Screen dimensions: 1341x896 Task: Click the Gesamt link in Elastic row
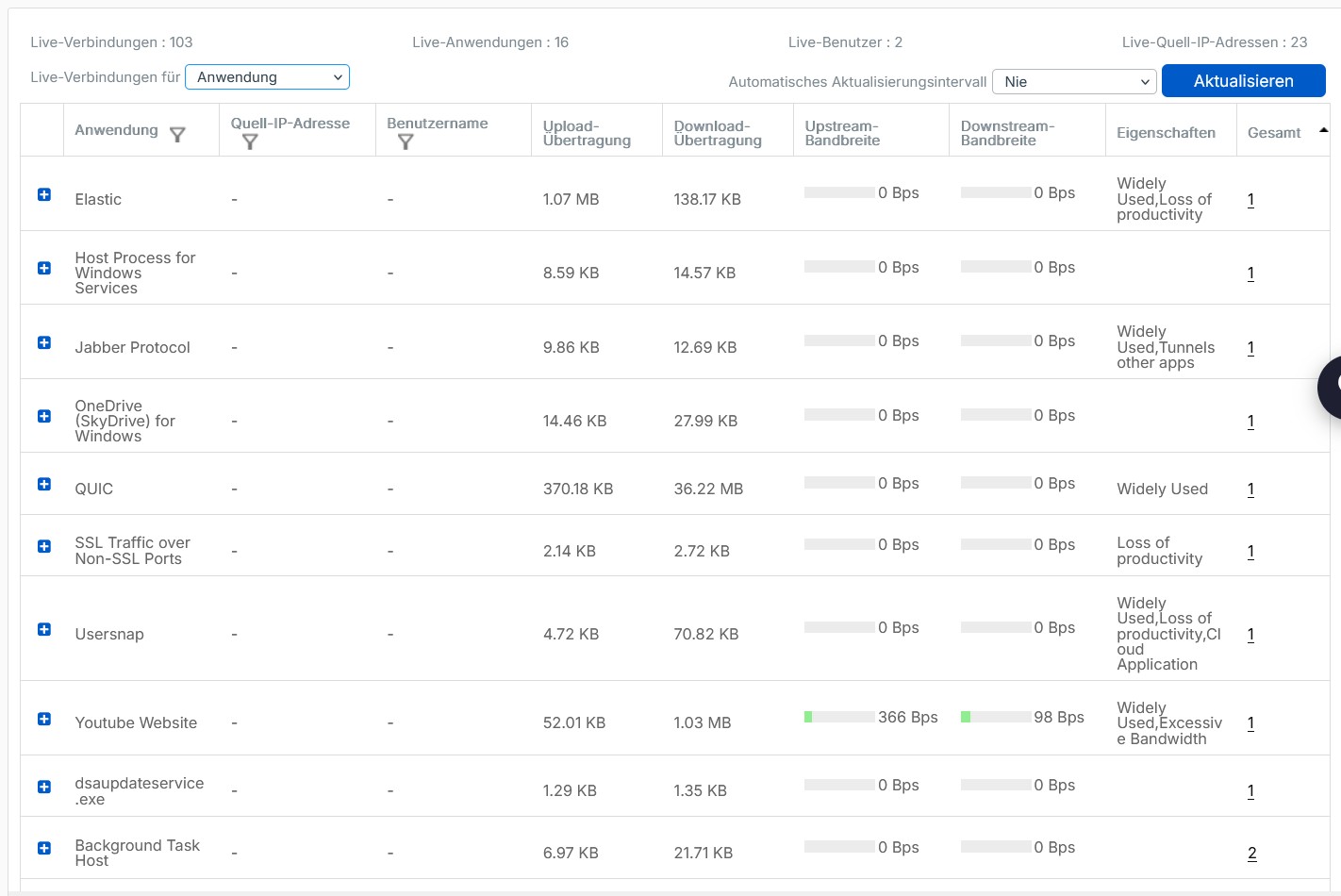coord(1250,200)
